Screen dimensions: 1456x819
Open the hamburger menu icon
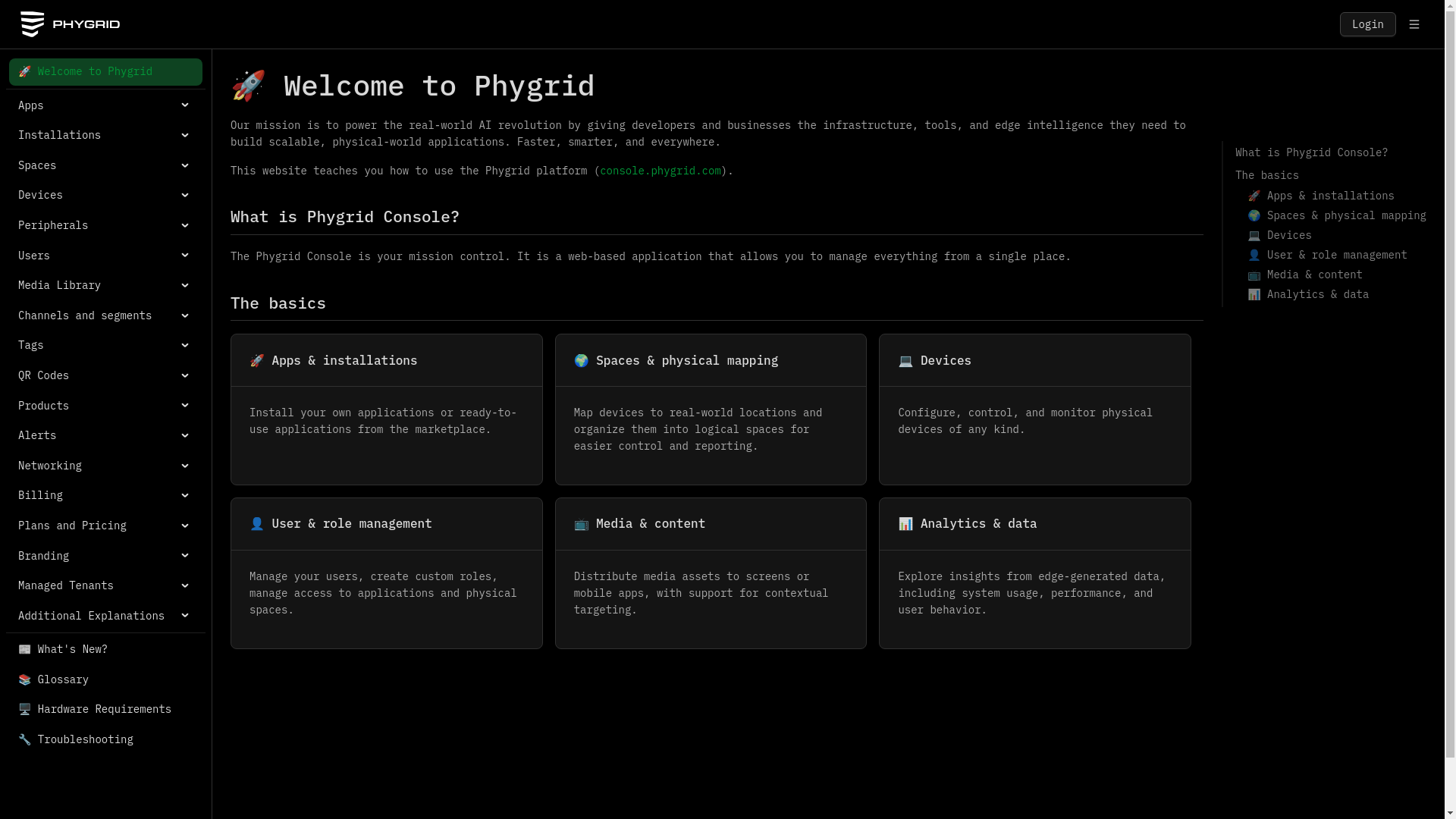coord(1414,24)
